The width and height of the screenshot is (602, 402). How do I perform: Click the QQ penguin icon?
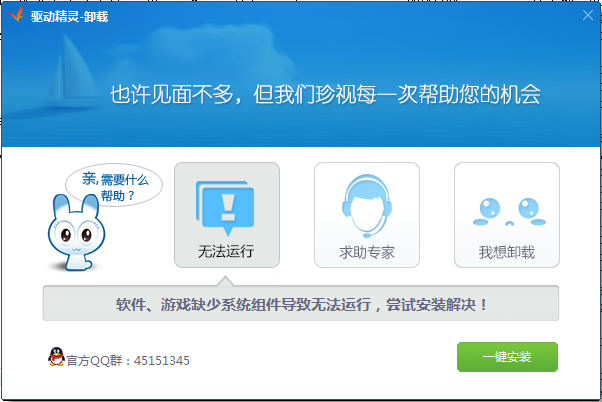pos(56,357)
